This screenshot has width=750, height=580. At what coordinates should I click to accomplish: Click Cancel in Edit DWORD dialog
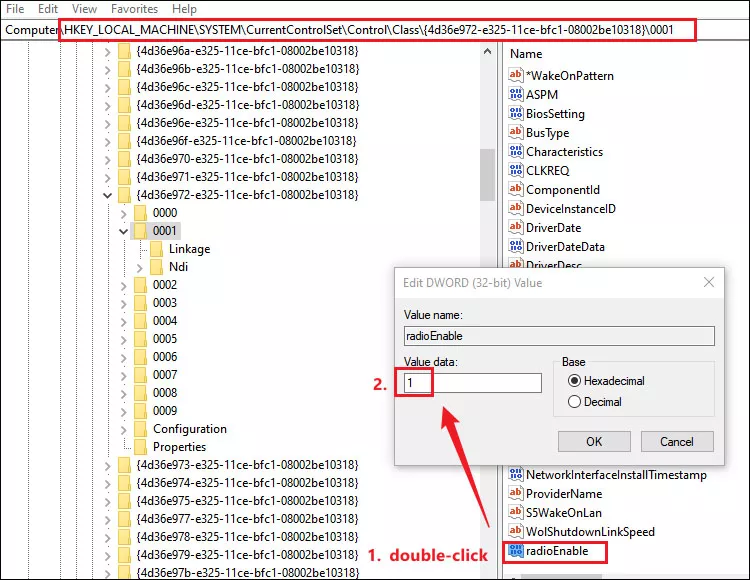tap(677, 441)
